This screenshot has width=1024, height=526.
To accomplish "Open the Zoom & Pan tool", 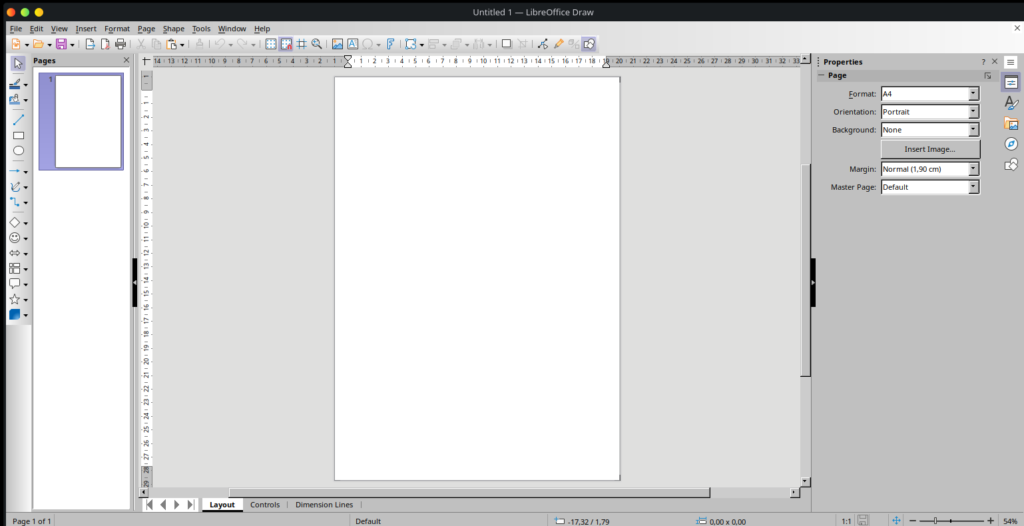I will (x=317, y=44).
